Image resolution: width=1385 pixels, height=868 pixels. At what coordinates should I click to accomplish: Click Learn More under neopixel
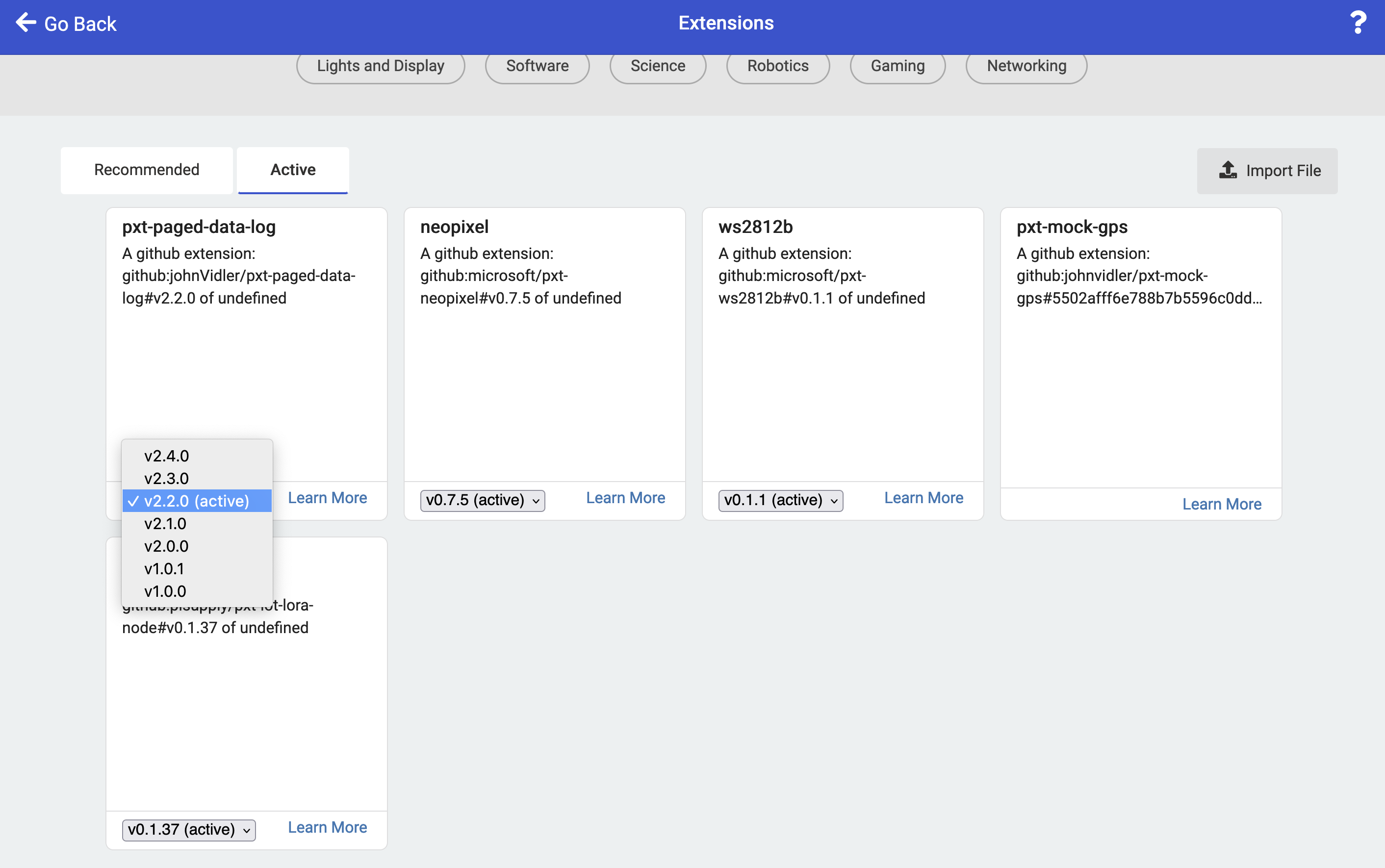click(625, 497)
